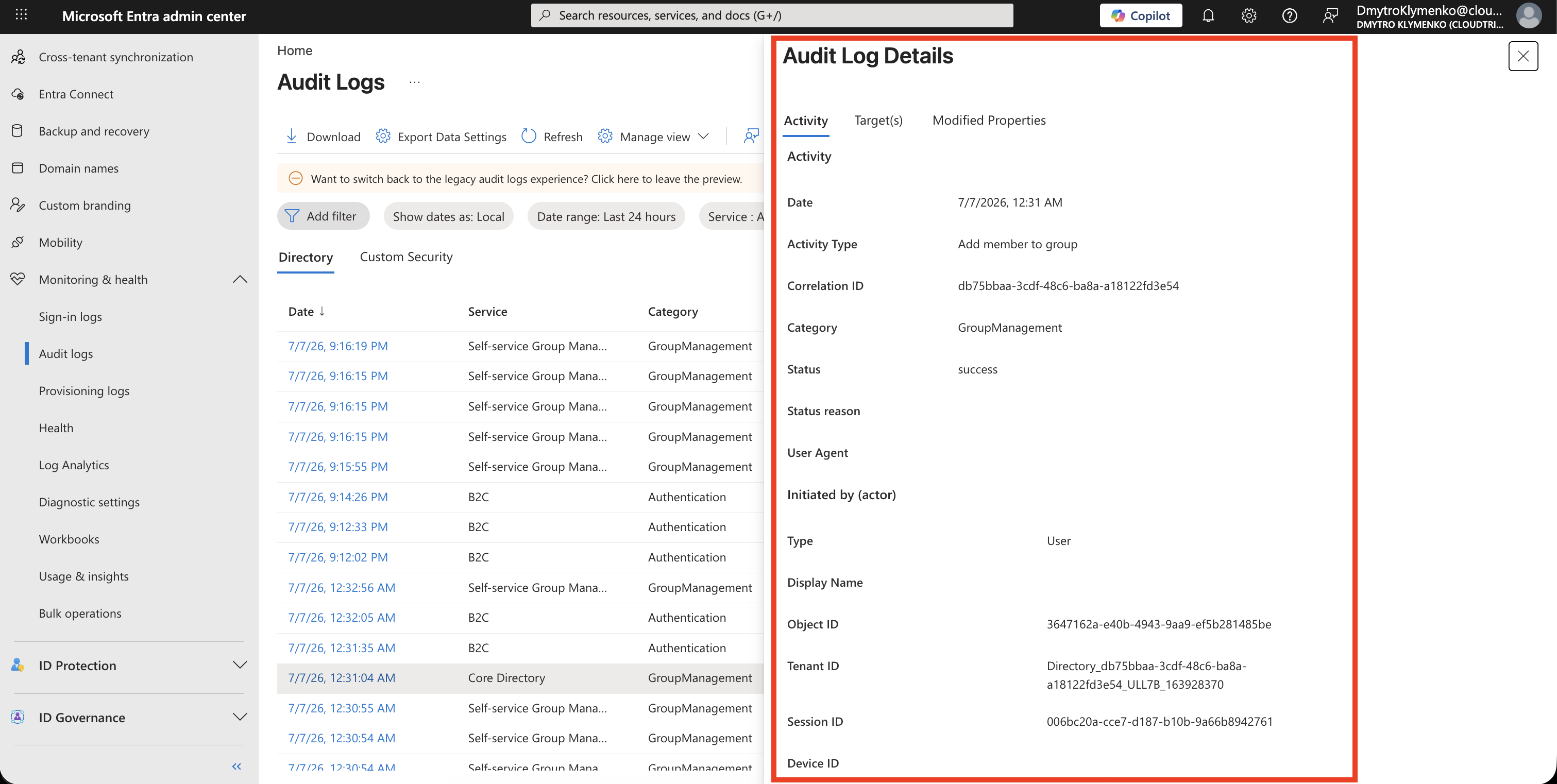Switch to the Custom Security tab
The height and width of the screenshot is (784, 1557).
(406, 257)
